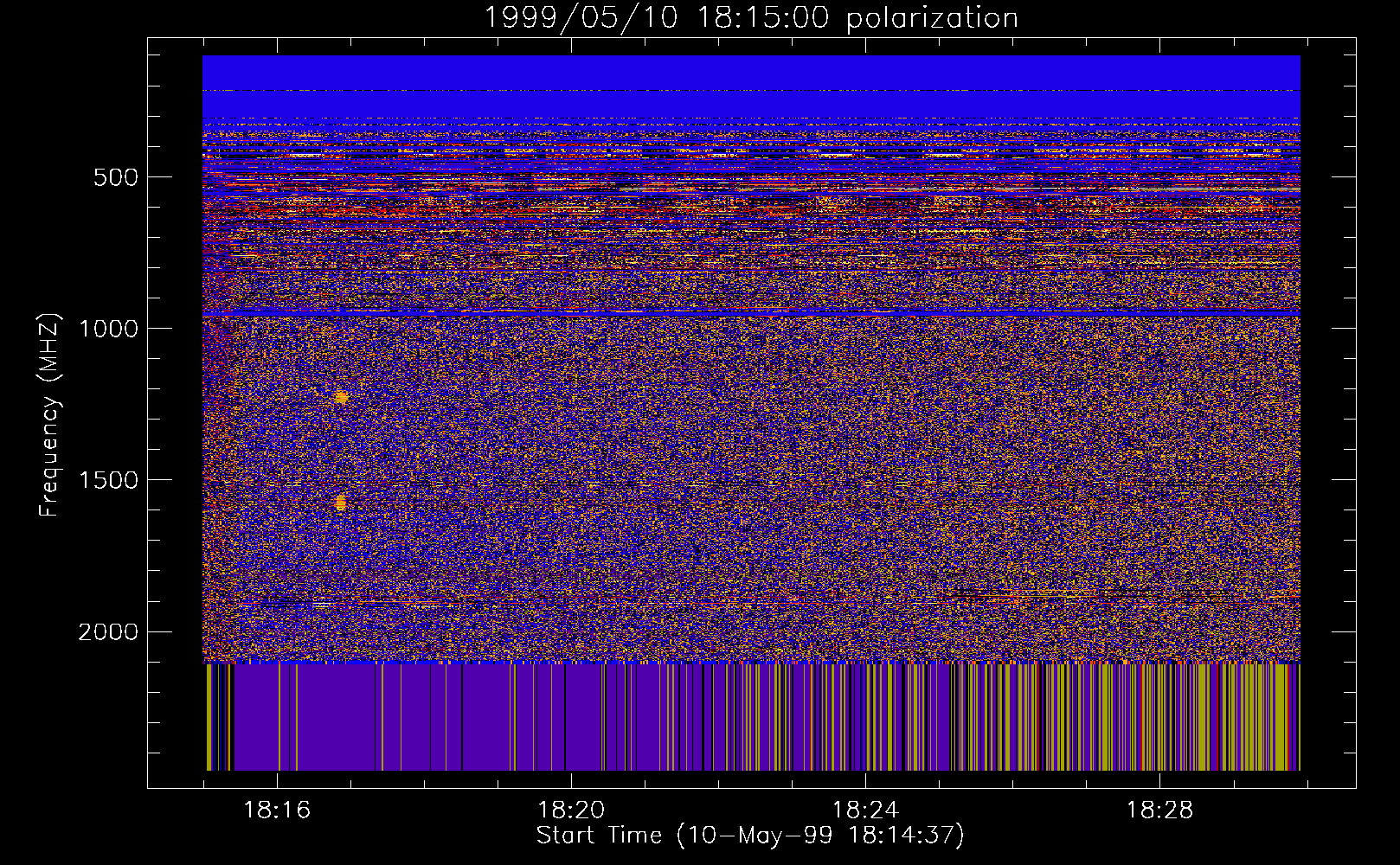Click the orange burst spot near 1250 MHz
Image resolution: width=1400 pixels, height=865 pixels.
pos(341,397)
